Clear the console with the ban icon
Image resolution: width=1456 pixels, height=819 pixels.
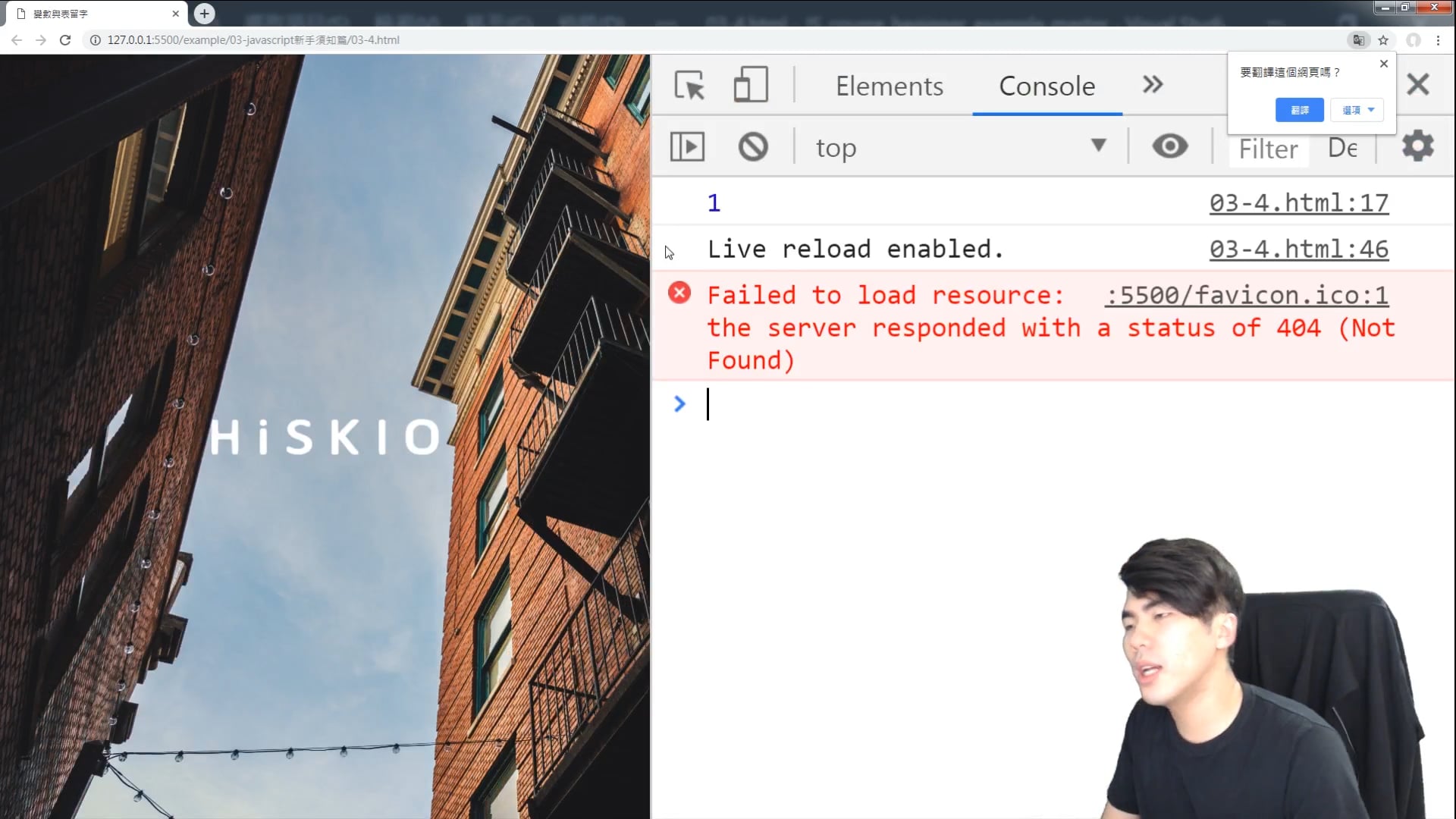click(x=752, y=147)
